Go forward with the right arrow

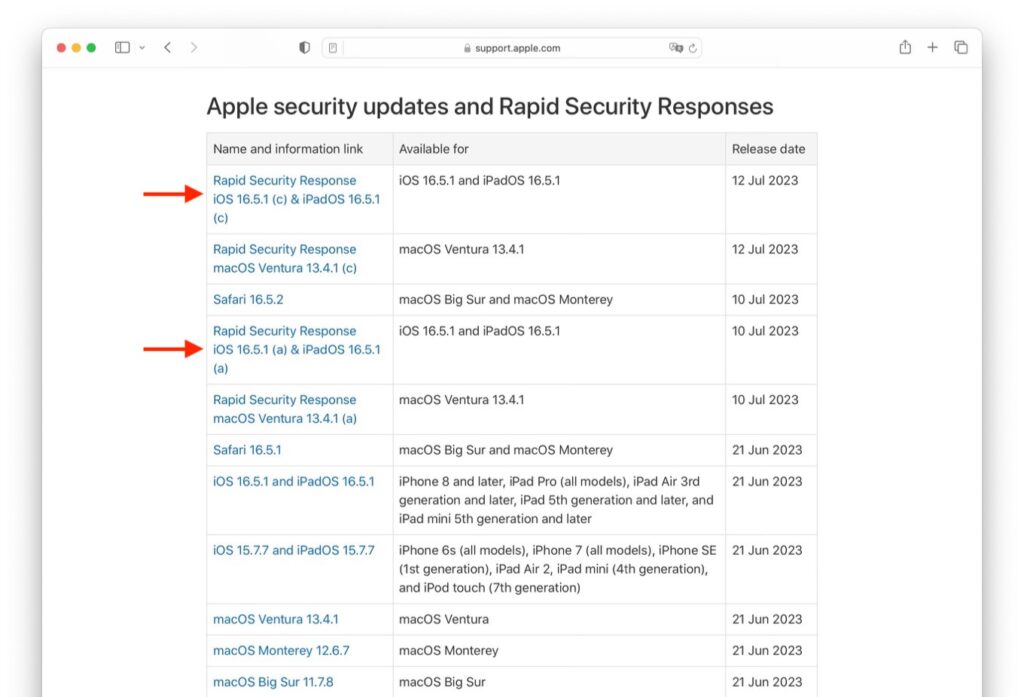(x=193, y=48)
